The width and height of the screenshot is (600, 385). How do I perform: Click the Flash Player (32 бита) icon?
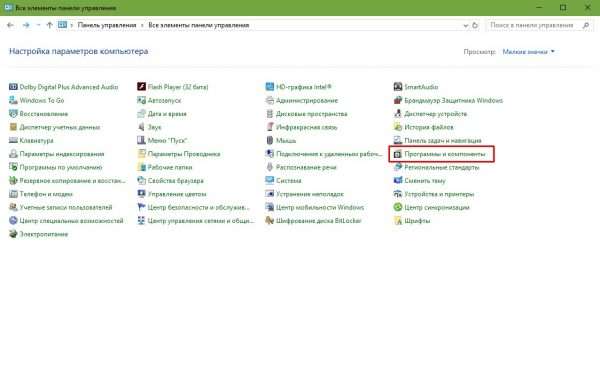point(141,87)
